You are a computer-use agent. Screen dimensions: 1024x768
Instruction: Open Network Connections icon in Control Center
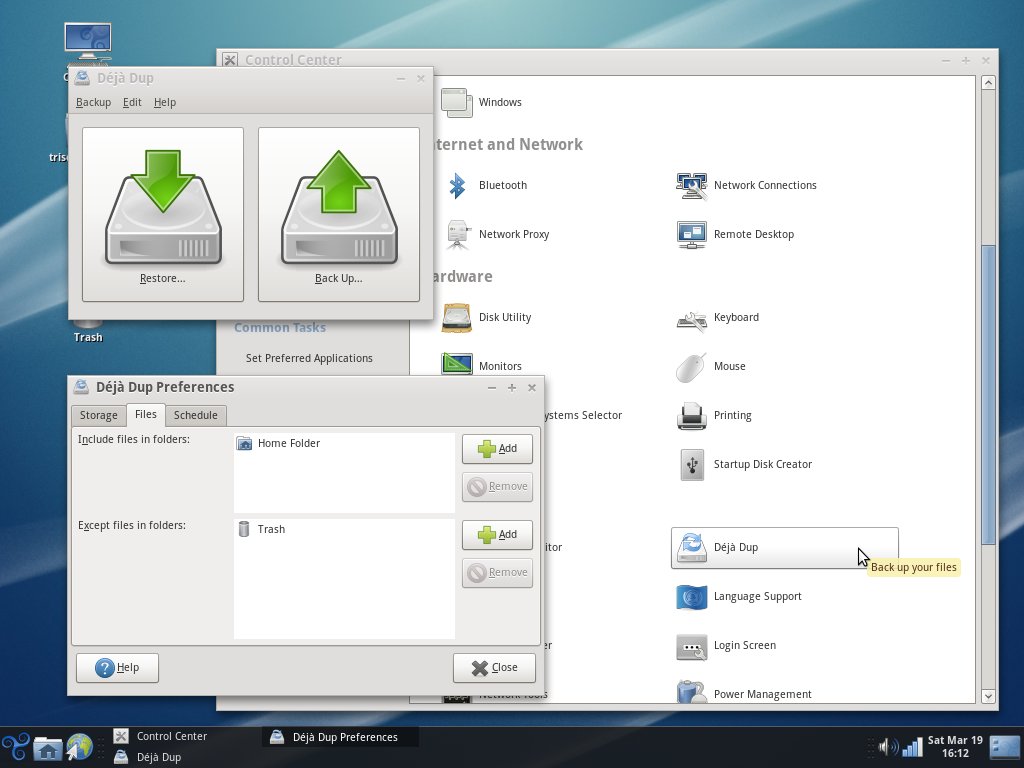[x=691, y=185]
